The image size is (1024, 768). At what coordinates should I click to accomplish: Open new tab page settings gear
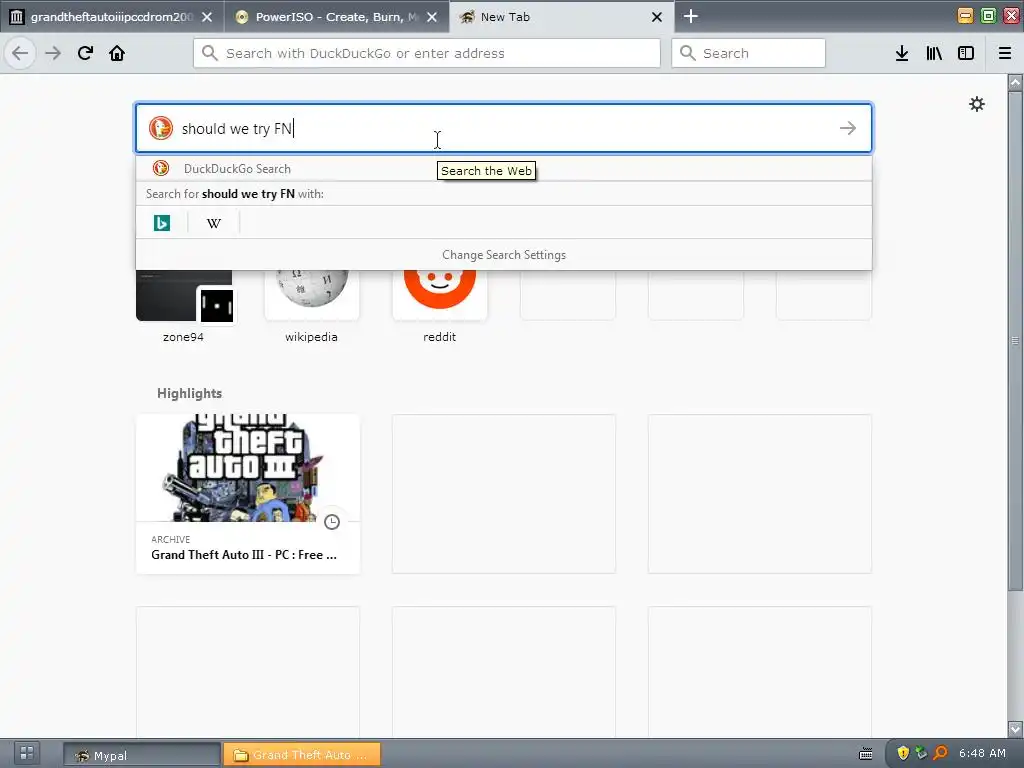(x=977, y=104)
